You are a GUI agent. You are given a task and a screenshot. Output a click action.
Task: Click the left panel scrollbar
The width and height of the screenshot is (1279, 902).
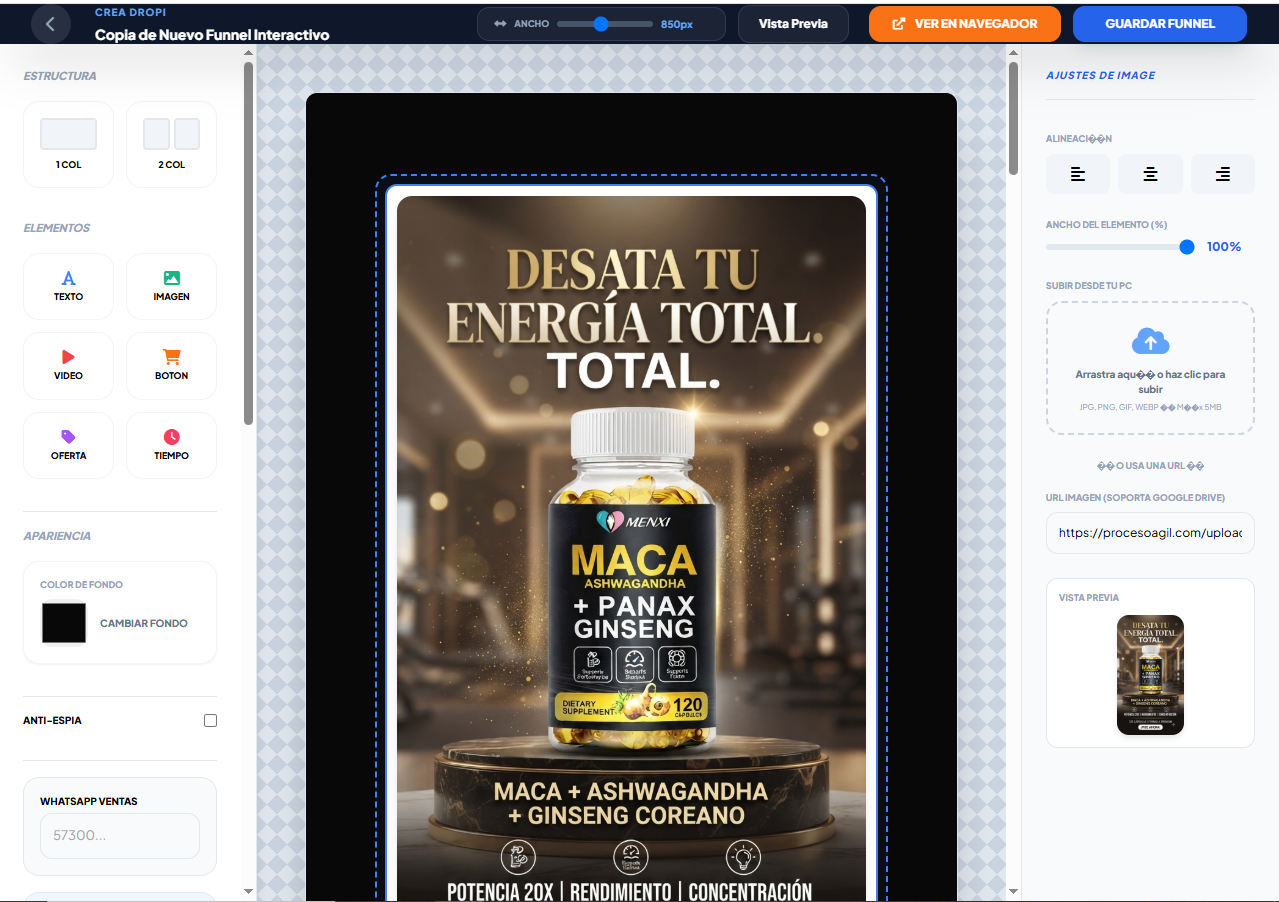pos(248,245)
